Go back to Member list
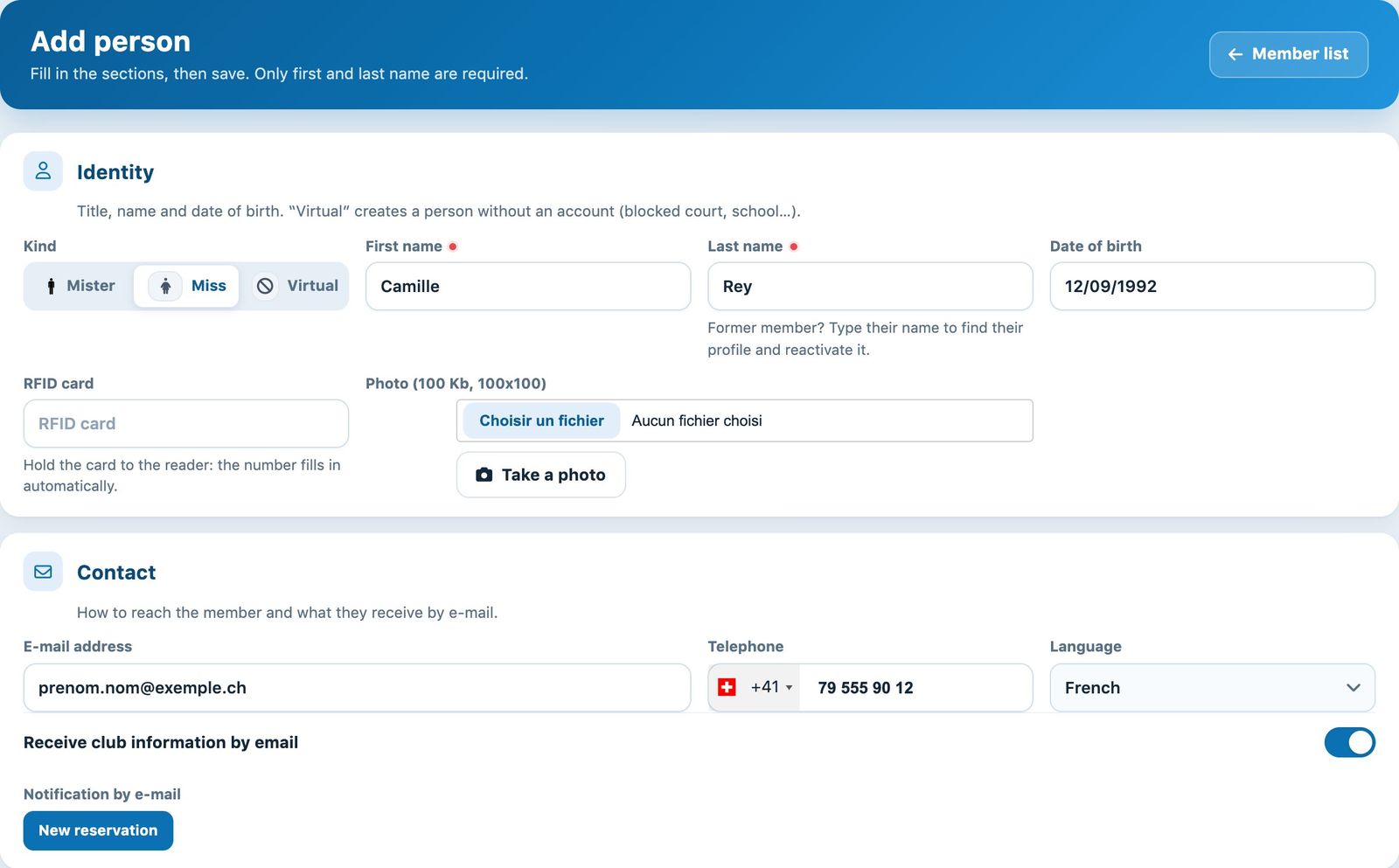This screenshot has width=1399, height=868. (1288, 54)
